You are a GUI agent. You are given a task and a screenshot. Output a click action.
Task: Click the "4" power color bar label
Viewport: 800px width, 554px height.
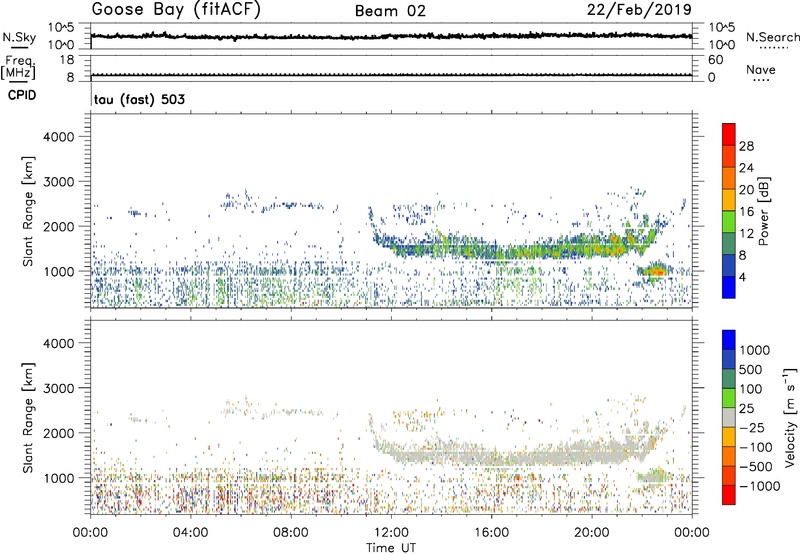[743, 277]
